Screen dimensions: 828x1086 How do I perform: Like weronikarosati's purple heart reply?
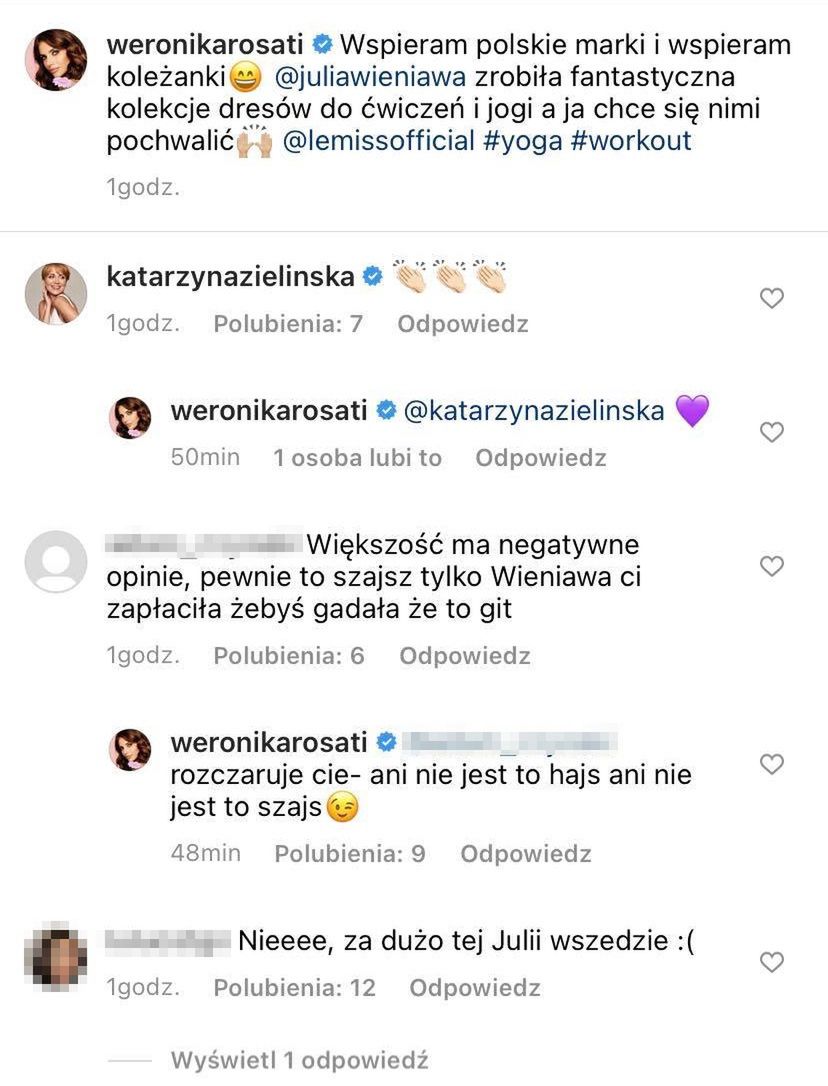(771, 432)
